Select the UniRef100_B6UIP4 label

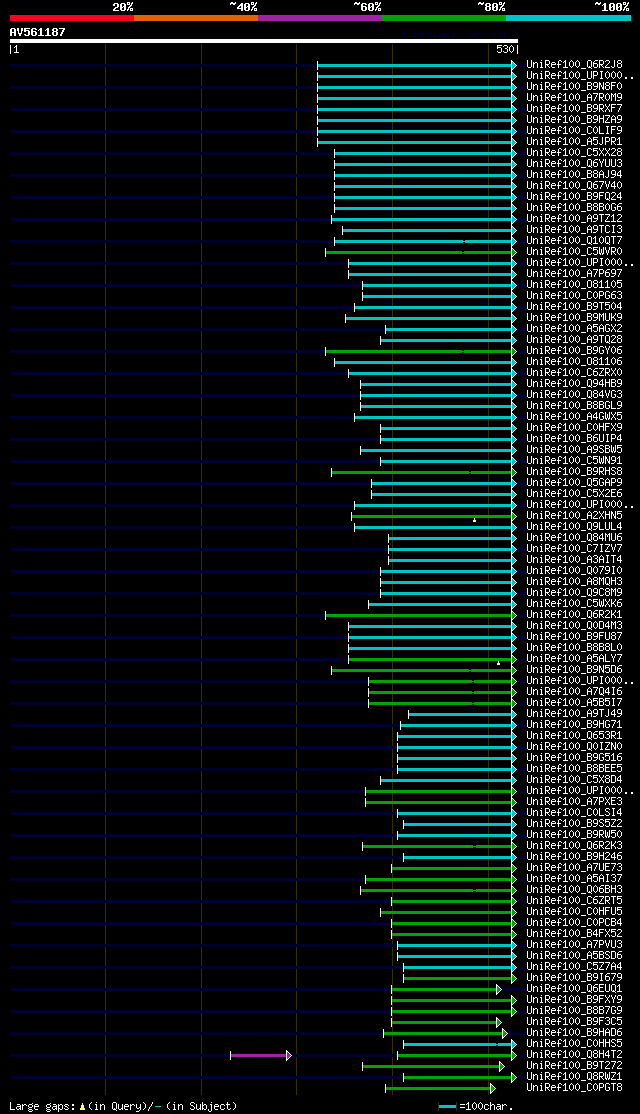point(574,439)
